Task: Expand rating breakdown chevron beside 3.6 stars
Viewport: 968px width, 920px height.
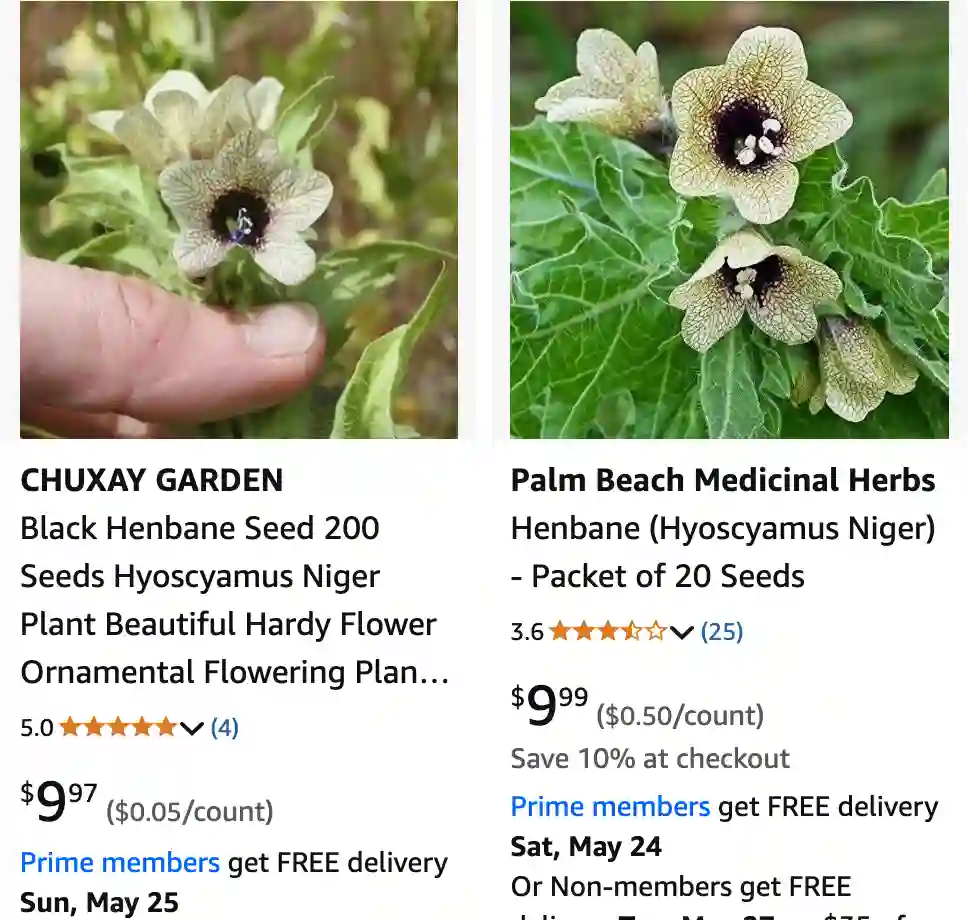Action: (682, 632)
